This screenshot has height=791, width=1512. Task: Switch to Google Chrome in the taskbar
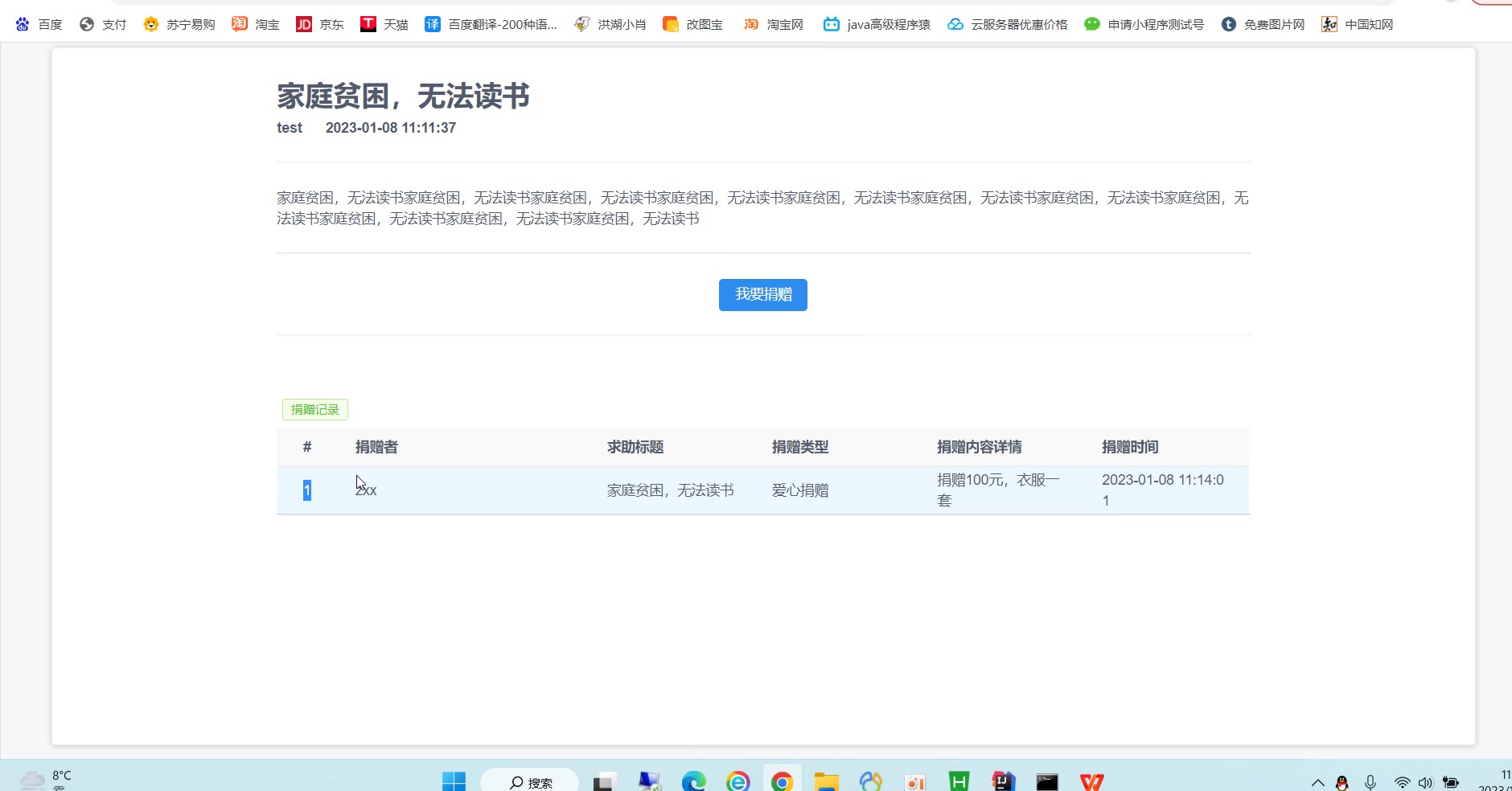(x=782, y=781)
